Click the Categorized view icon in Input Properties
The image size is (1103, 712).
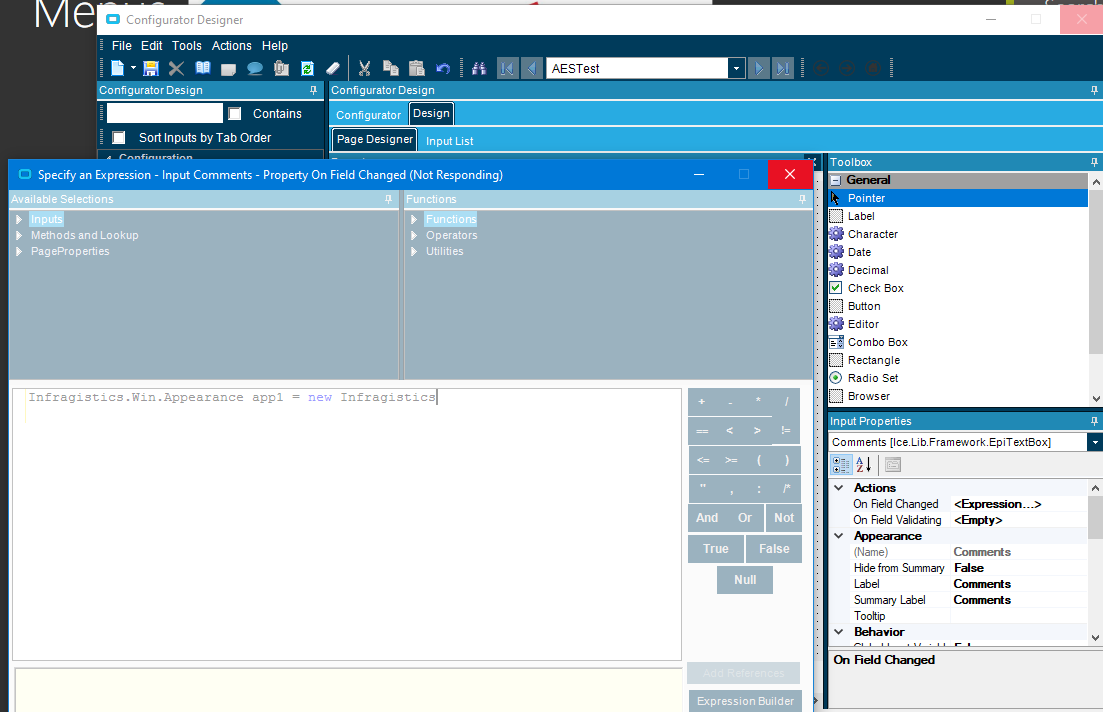click(841, 464)
